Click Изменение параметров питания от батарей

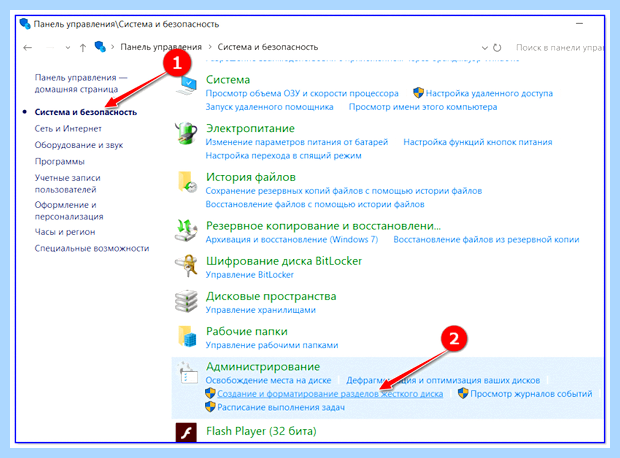(297, 142)
